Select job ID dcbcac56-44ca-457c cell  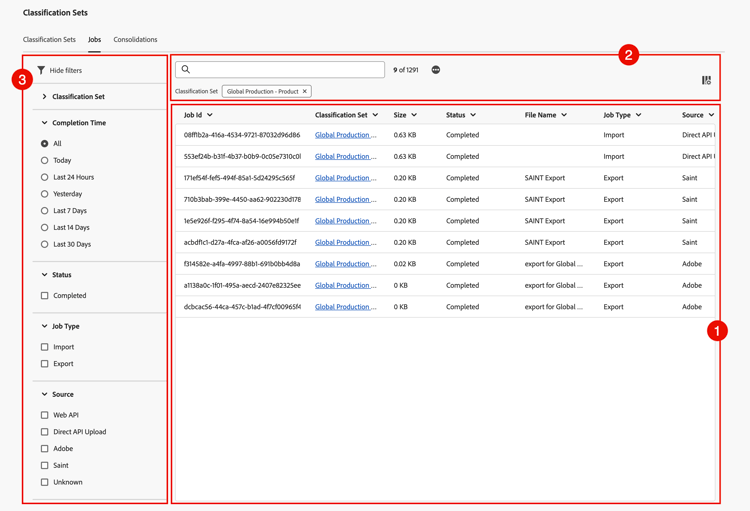tap(242, 307)
